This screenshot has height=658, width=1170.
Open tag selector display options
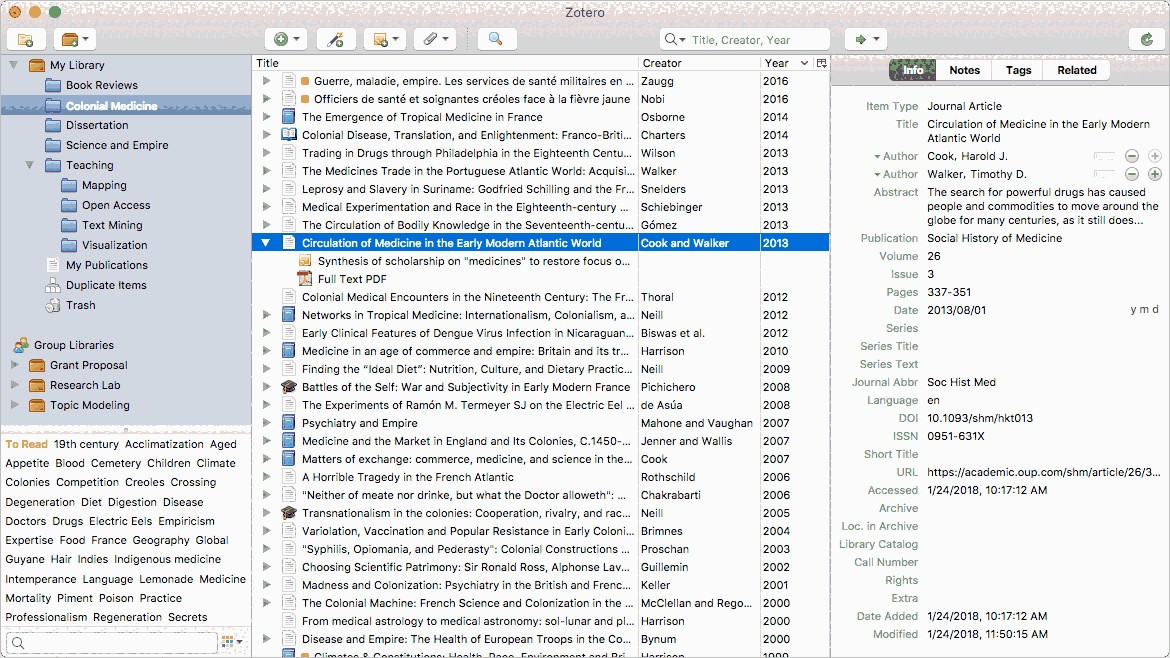(229, 640)
